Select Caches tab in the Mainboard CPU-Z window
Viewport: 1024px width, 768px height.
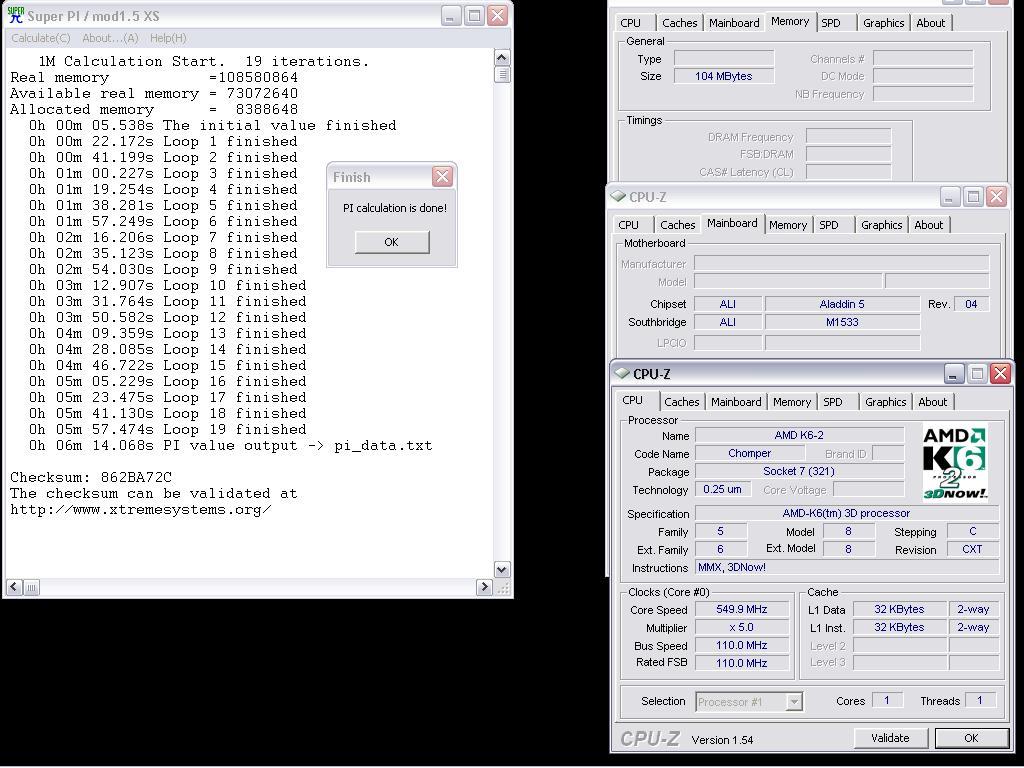(678, 225)
